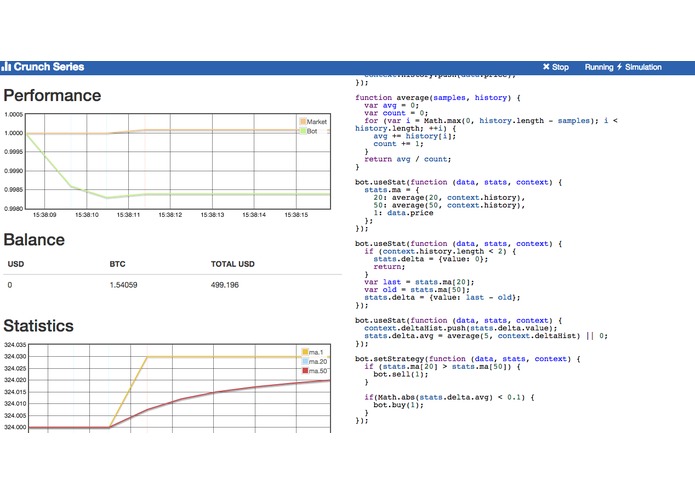The width and height of the screenshot is (695, 494).
Task: Click the 324.030 statistics axis label
Action: tap(15, 356)
